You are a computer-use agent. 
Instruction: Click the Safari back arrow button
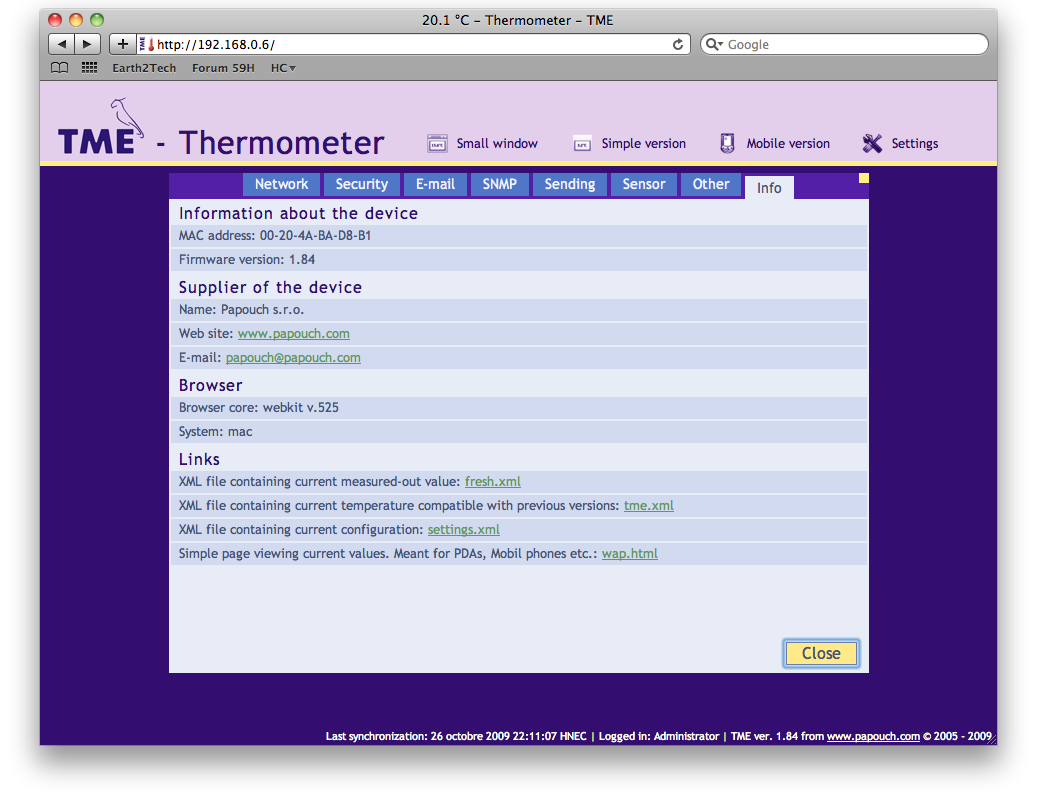pyautogui.click(x=62, y=44)
